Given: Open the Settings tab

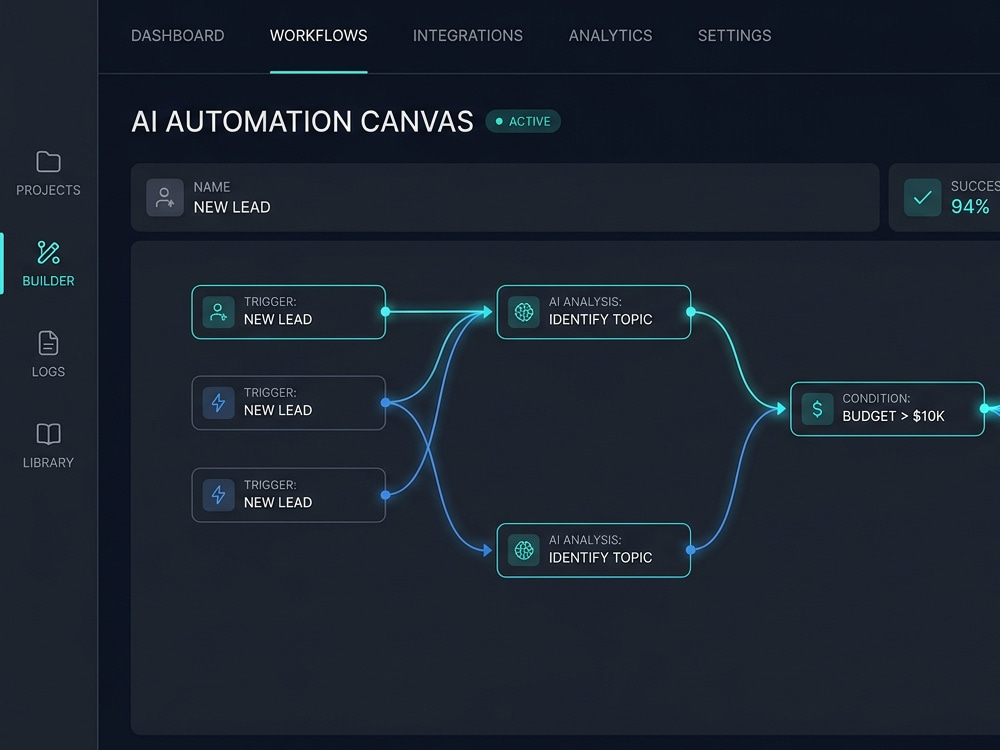Looking at the screenshot, I should tap(734, 36).
